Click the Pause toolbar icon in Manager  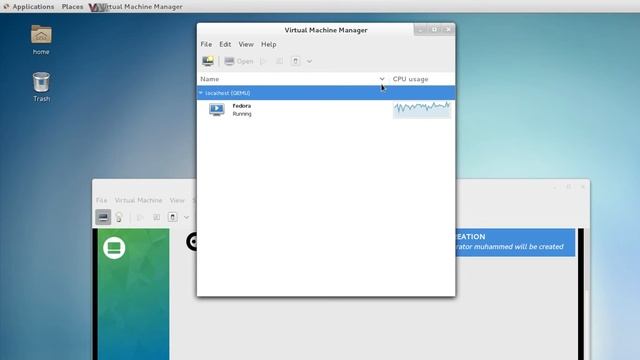tap(279, 61)
